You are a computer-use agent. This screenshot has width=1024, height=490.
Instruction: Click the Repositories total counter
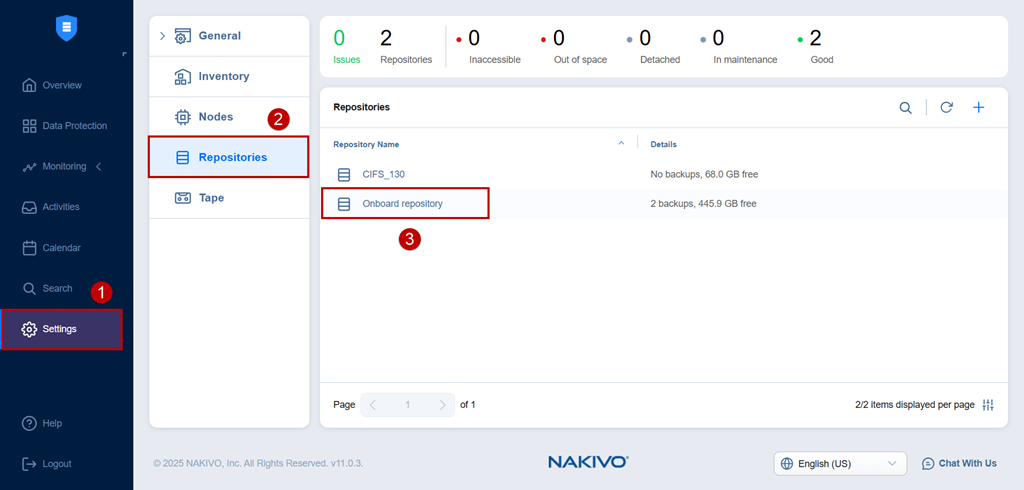pos(406,47)
